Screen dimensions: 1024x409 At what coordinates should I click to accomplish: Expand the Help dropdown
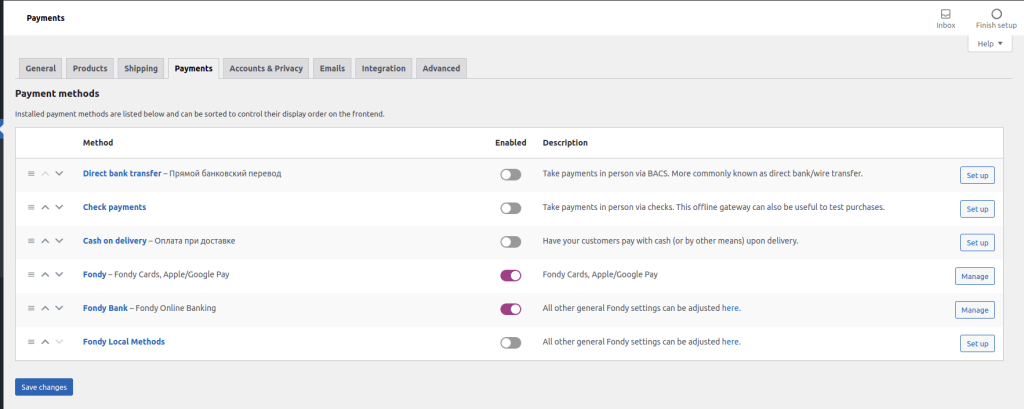988,44
